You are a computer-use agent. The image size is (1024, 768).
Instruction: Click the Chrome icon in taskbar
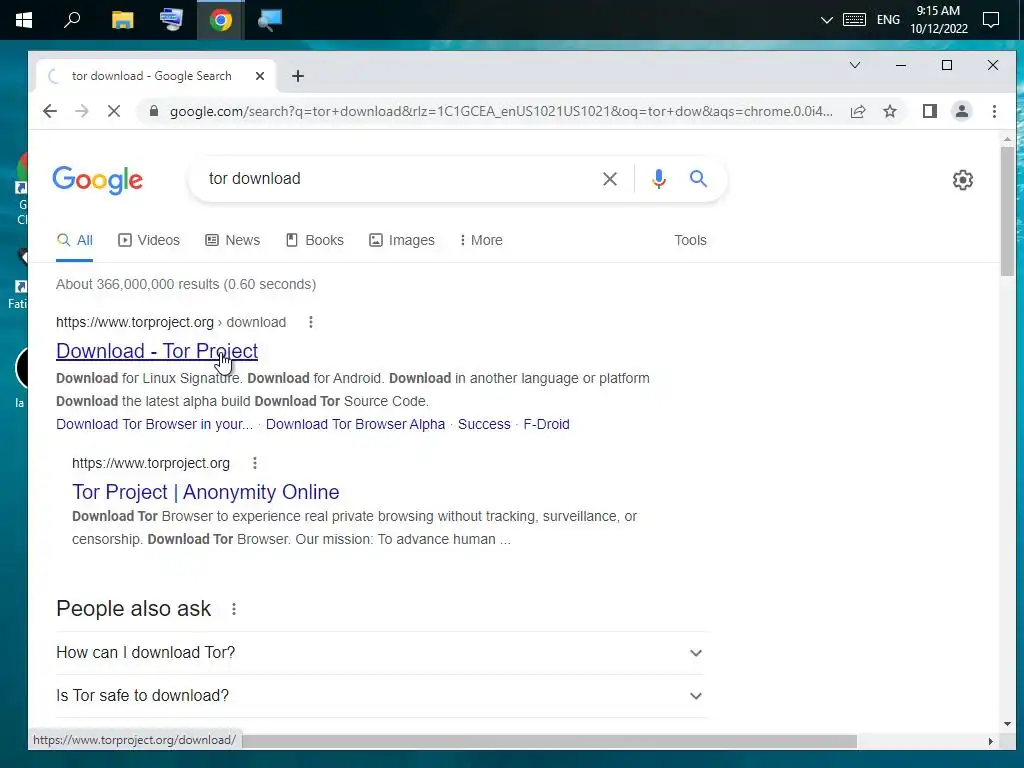coord(221,20)
